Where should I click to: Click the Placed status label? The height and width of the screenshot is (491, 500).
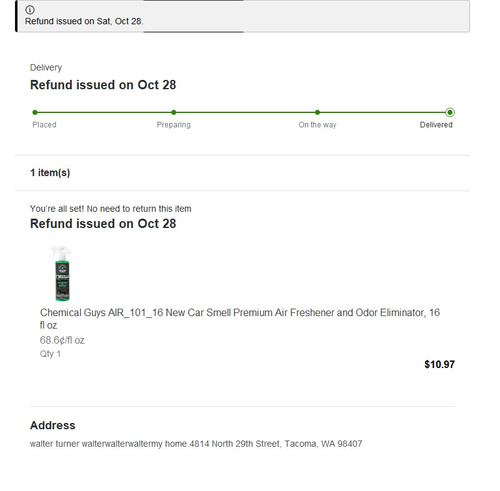tap(44, 125)
